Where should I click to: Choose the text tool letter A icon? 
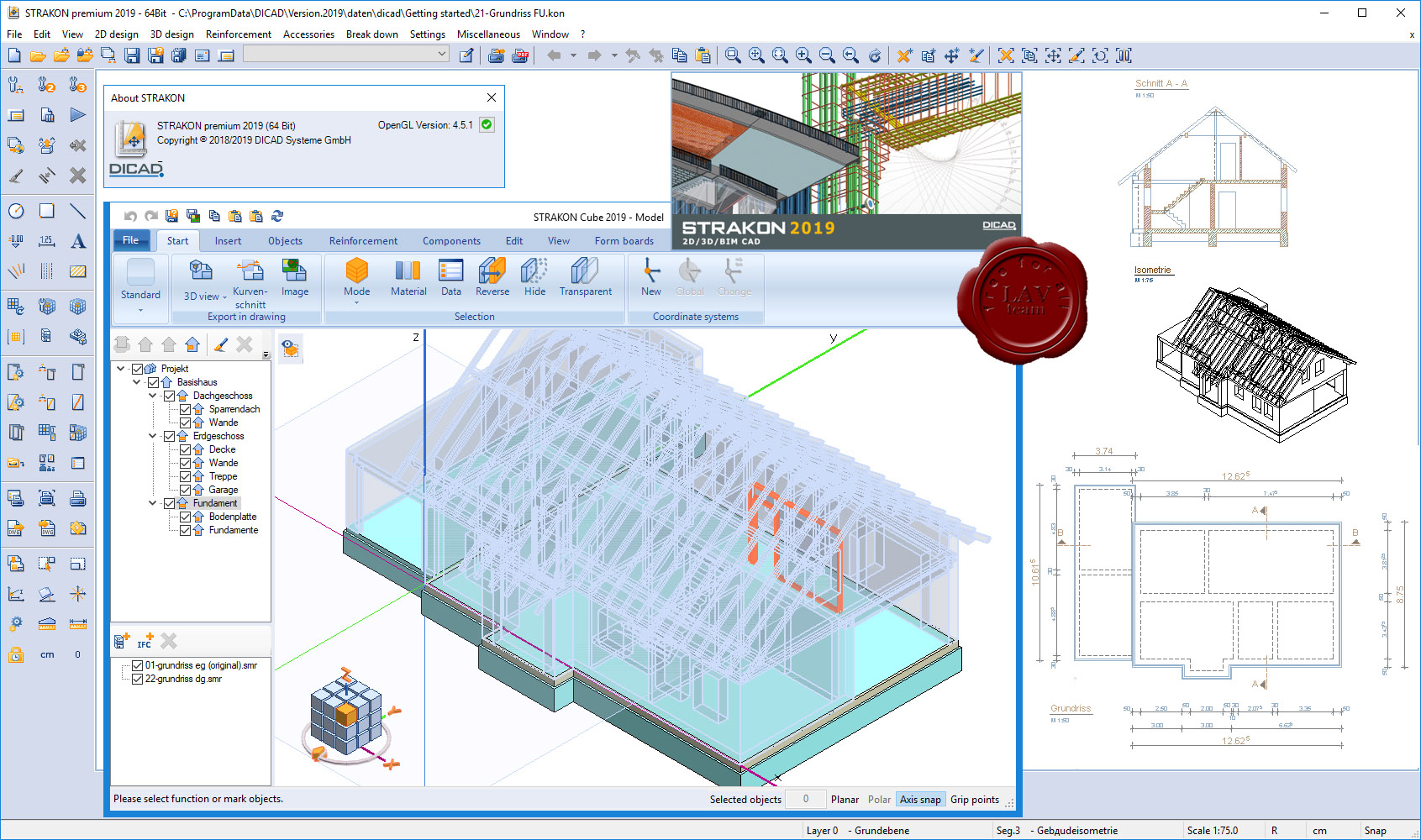coord(78,241)
